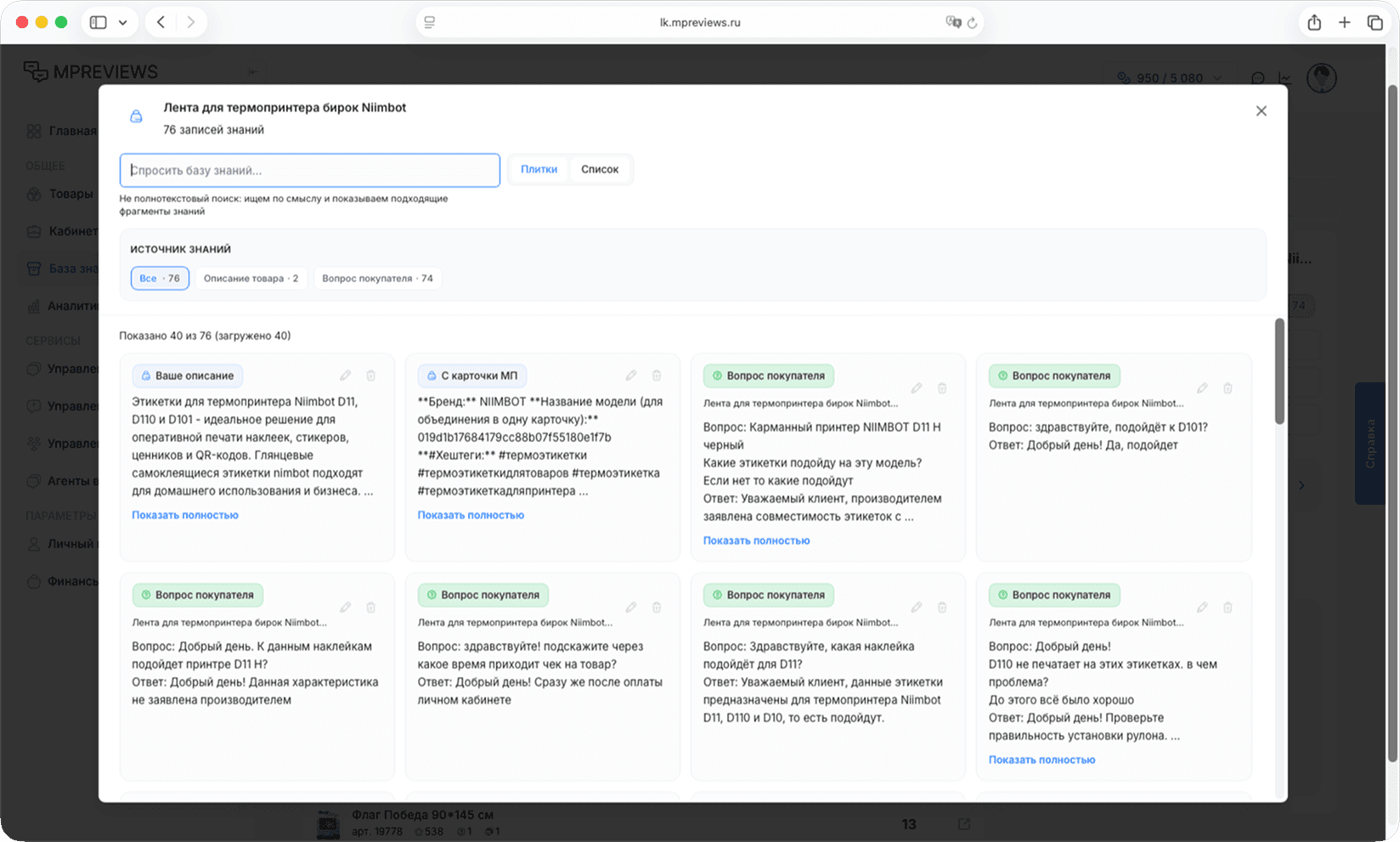
Task: Edit the card about чек на товар
Action: (x=631, y=607)
